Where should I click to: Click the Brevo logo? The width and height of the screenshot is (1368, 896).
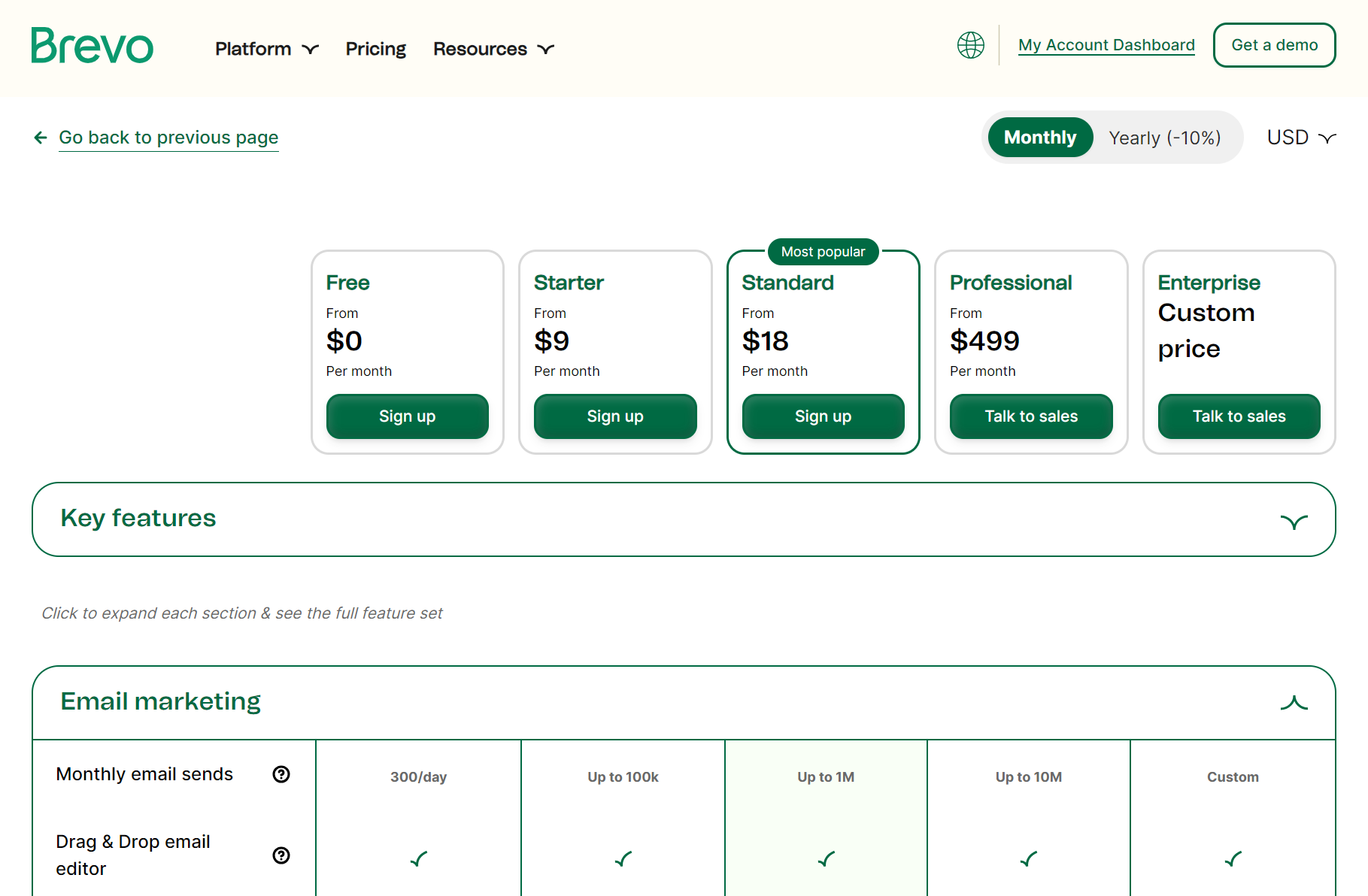pyautogui.click(x=92, y=46)
